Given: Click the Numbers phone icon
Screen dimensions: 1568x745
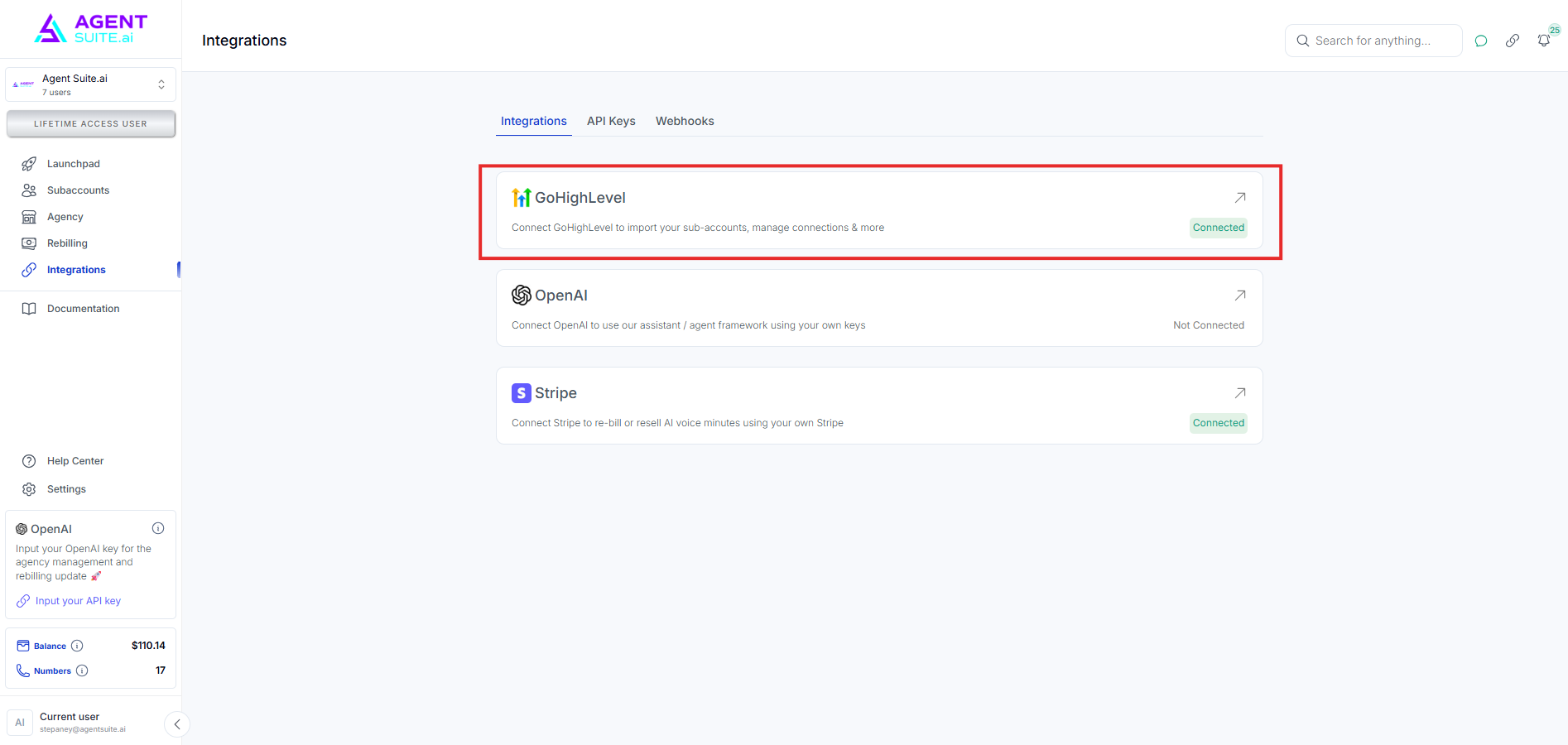Looking at the screenshot, I should [x=23, y=670].
